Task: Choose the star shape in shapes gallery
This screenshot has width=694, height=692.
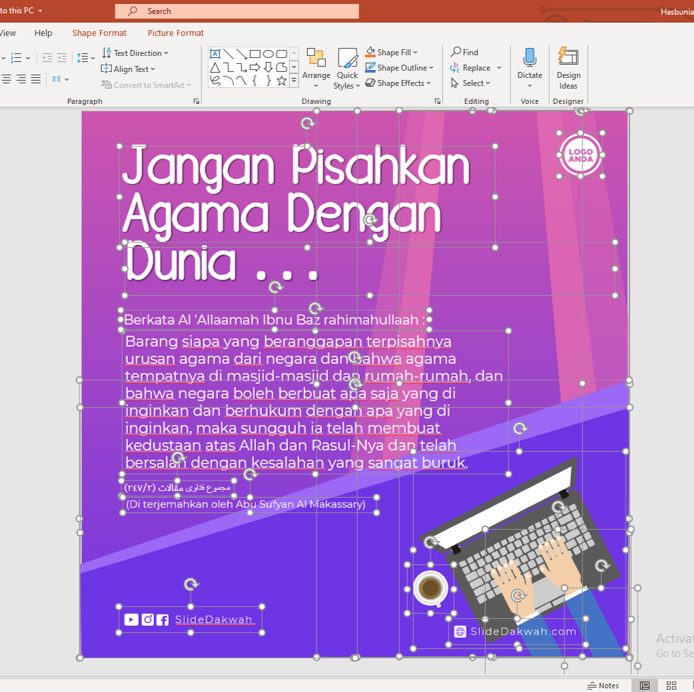Action: (281, 81)
